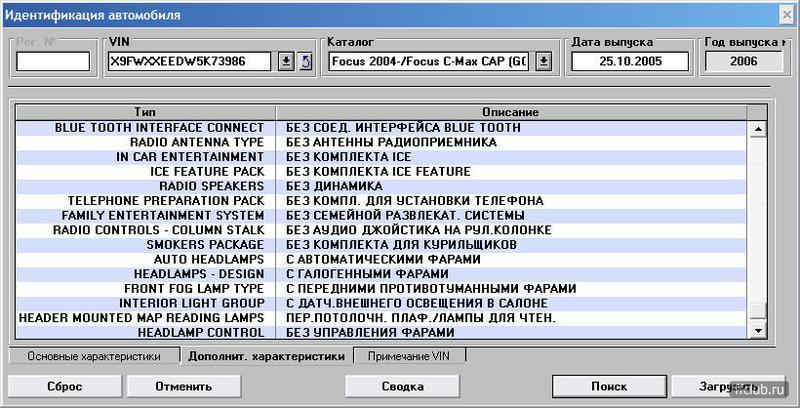800x408 pixels.
Task: Select HEADER MOUNTED MAP READING LAMPS row
Action: point(383,318)
